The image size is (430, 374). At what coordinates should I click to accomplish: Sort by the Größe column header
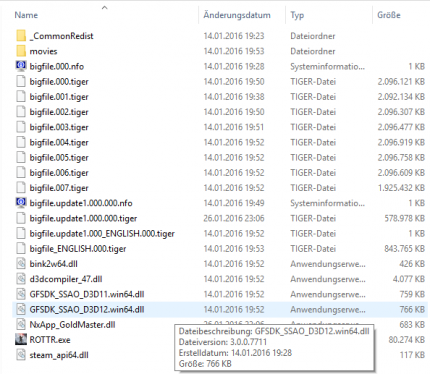click(389, 15)
